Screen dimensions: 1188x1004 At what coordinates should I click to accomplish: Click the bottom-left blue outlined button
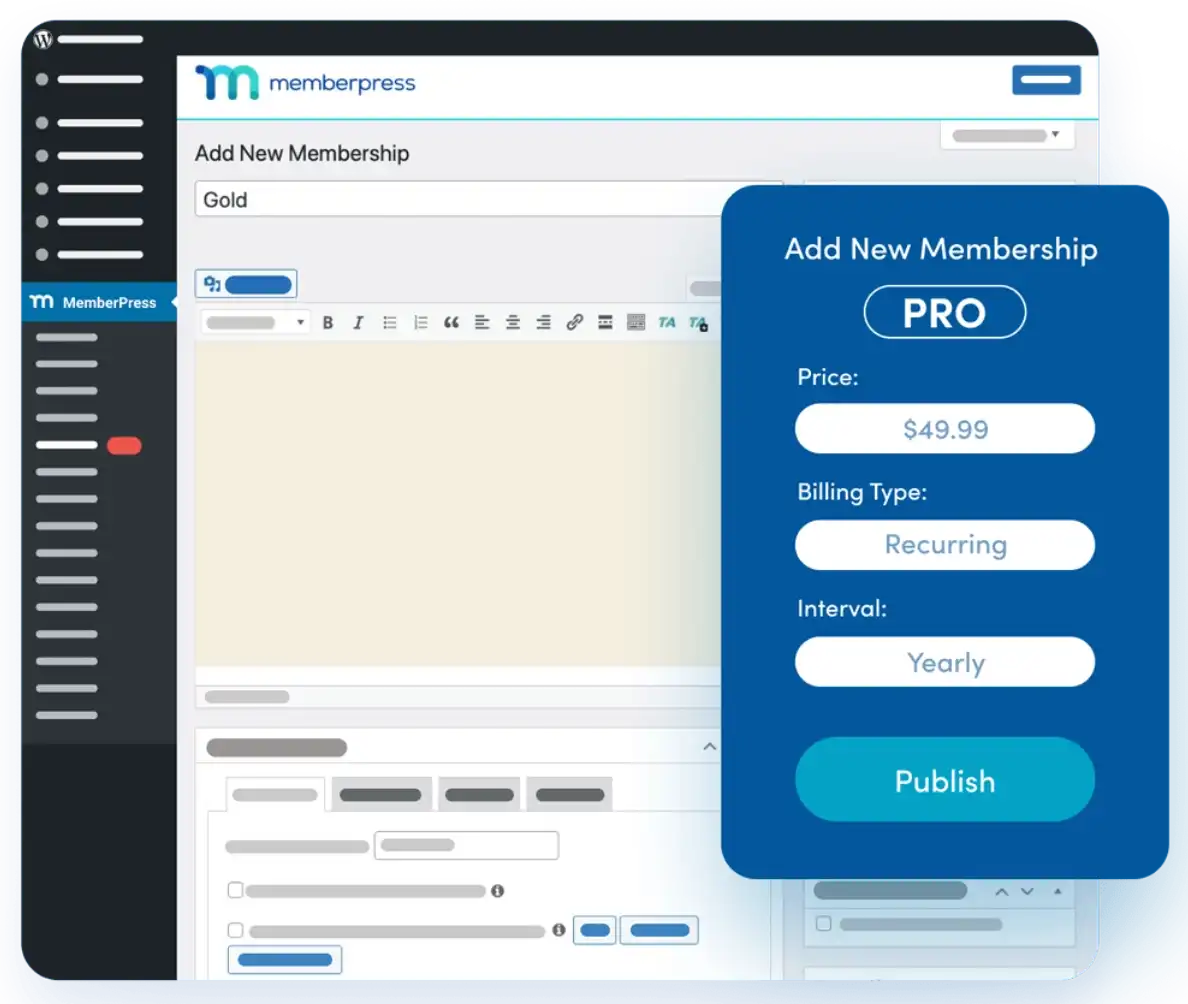point(285,959)
